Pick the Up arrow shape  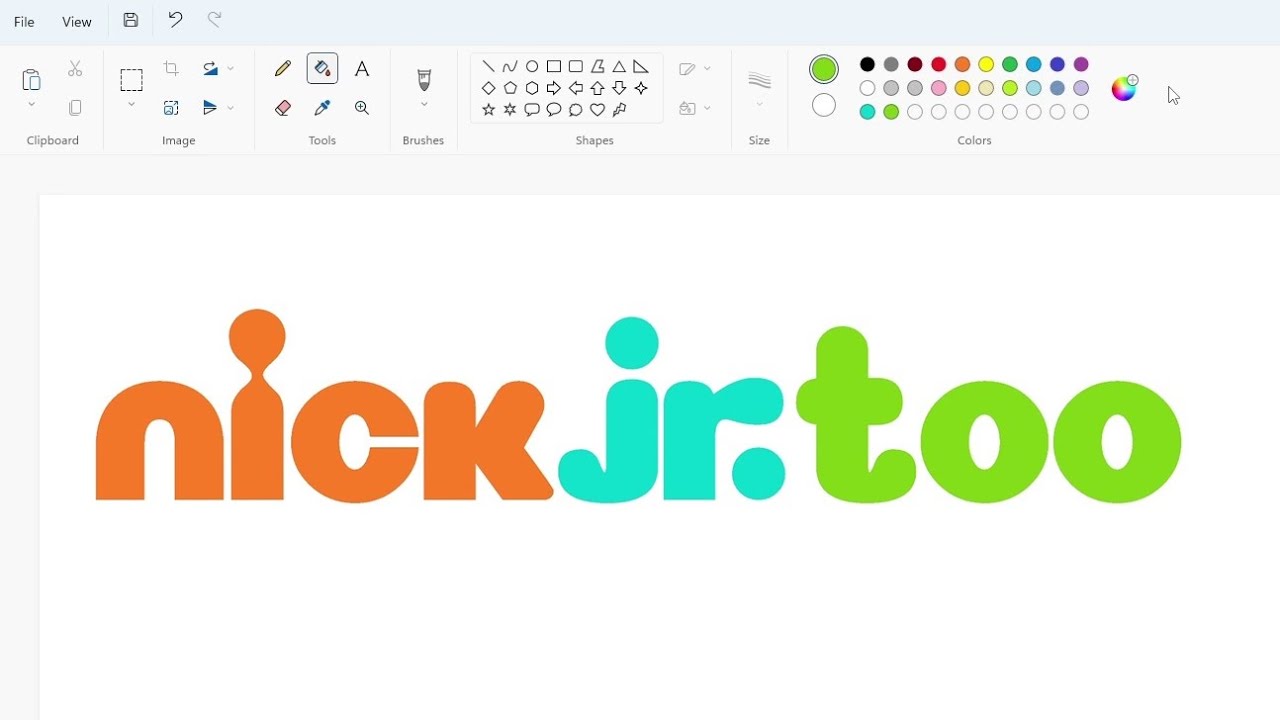point(598,89)
